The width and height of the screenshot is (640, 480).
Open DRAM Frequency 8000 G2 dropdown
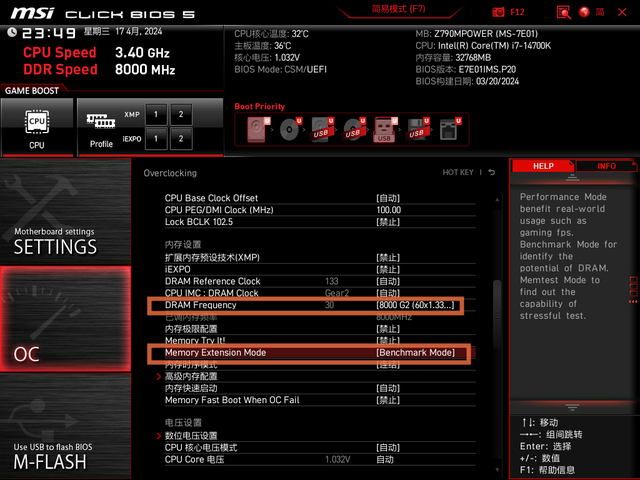(x=416, y=305)
